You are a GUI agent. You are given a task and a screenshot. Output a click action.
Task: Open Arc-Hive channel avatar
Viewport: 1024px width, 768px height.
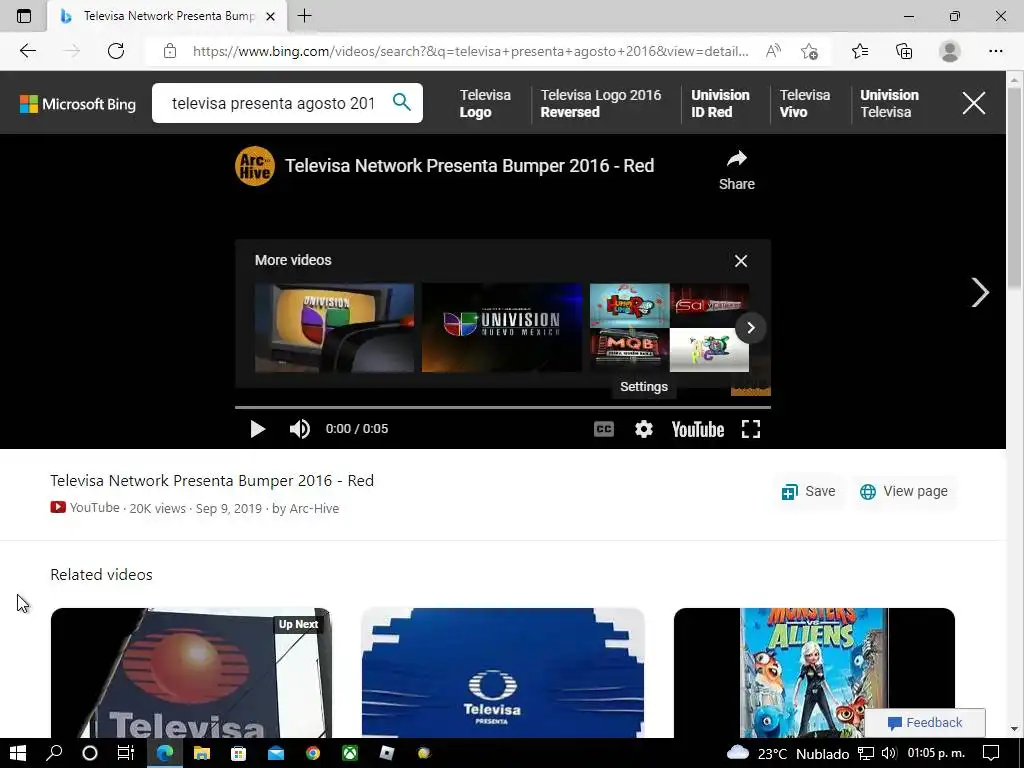click(x=255, y=166)
